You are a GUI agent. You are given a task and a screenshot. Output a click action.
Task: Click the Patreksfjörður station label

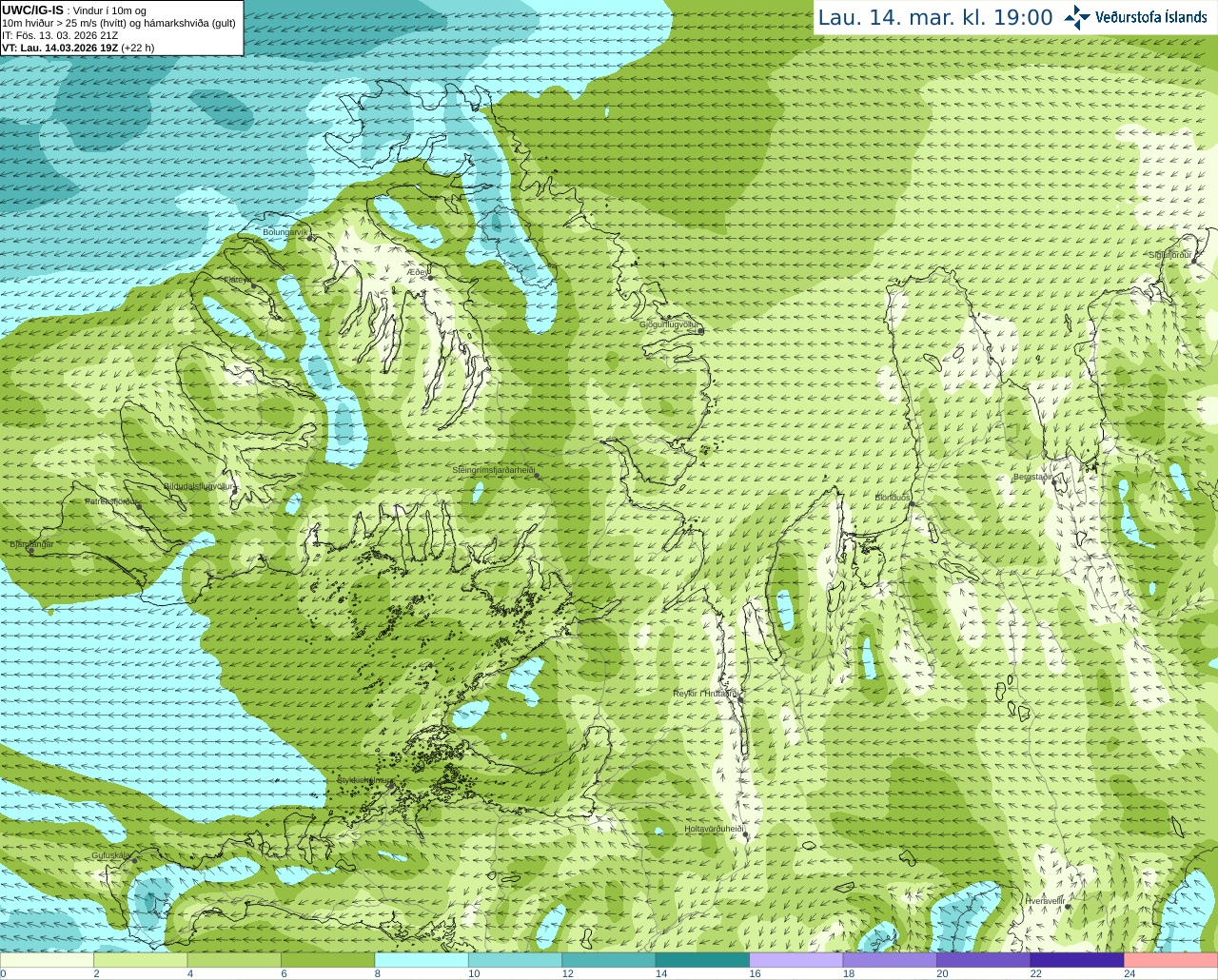(113, 501)
